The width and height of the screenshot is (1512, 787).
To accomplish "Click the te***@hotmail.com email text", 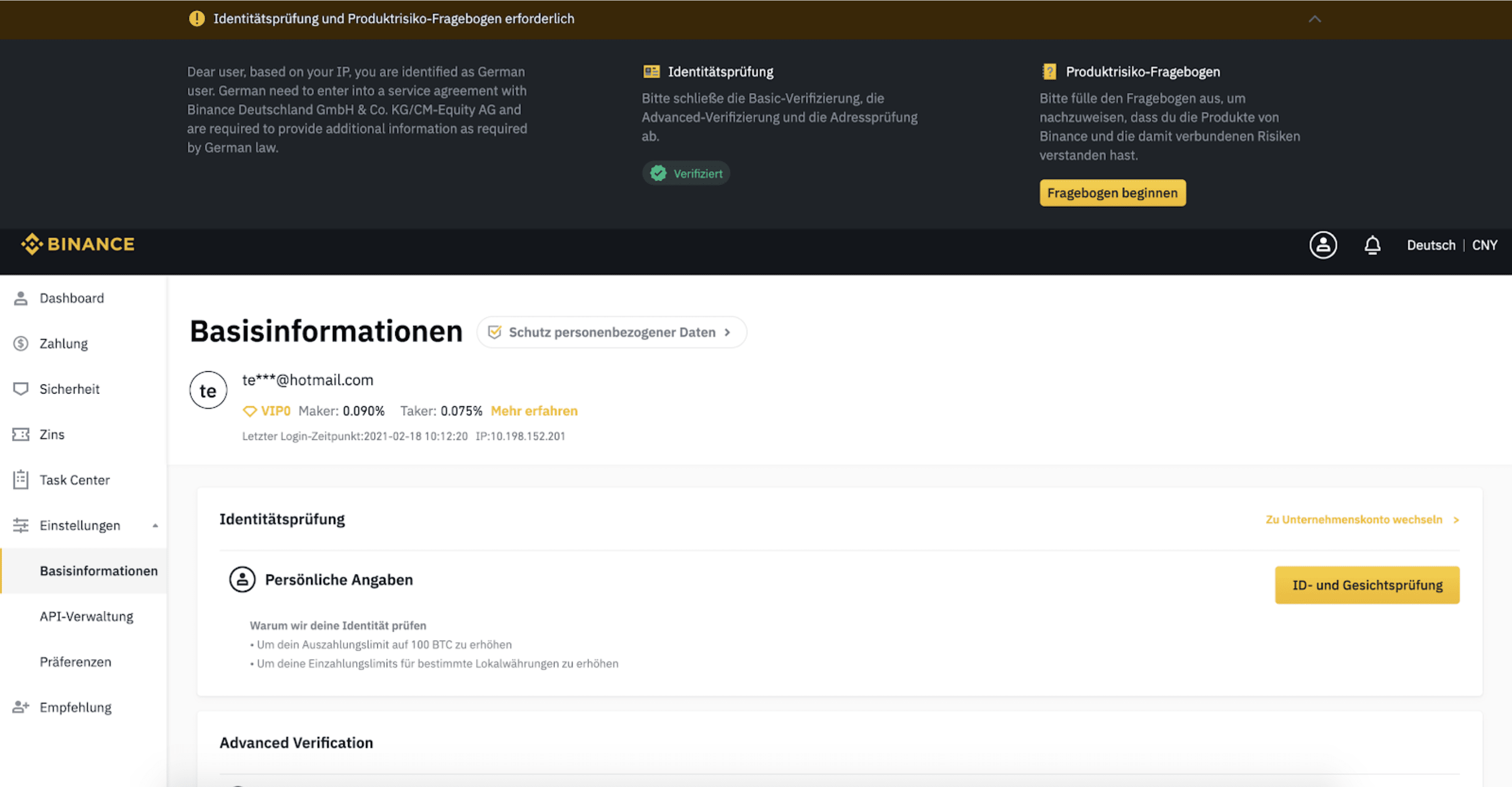I will [x=307, y=380].
